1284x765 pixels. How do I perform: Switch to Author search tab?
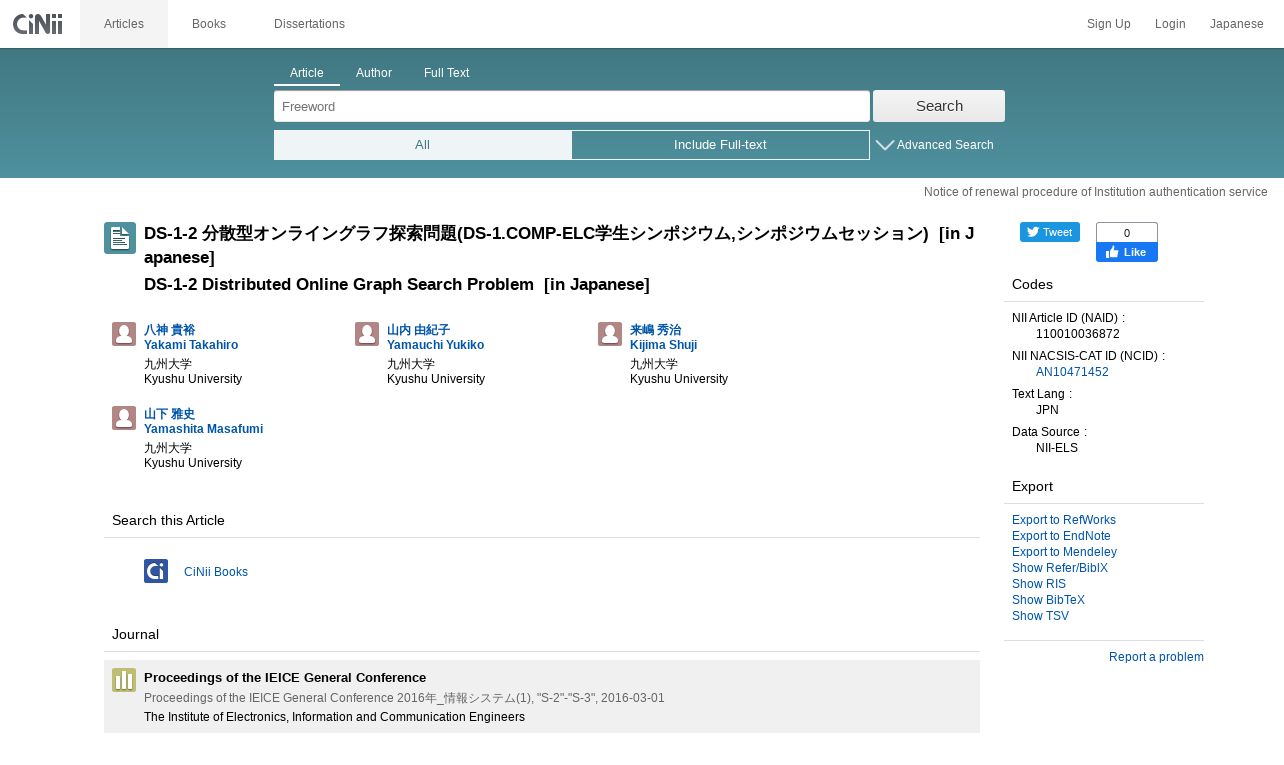tap(374, 73)
